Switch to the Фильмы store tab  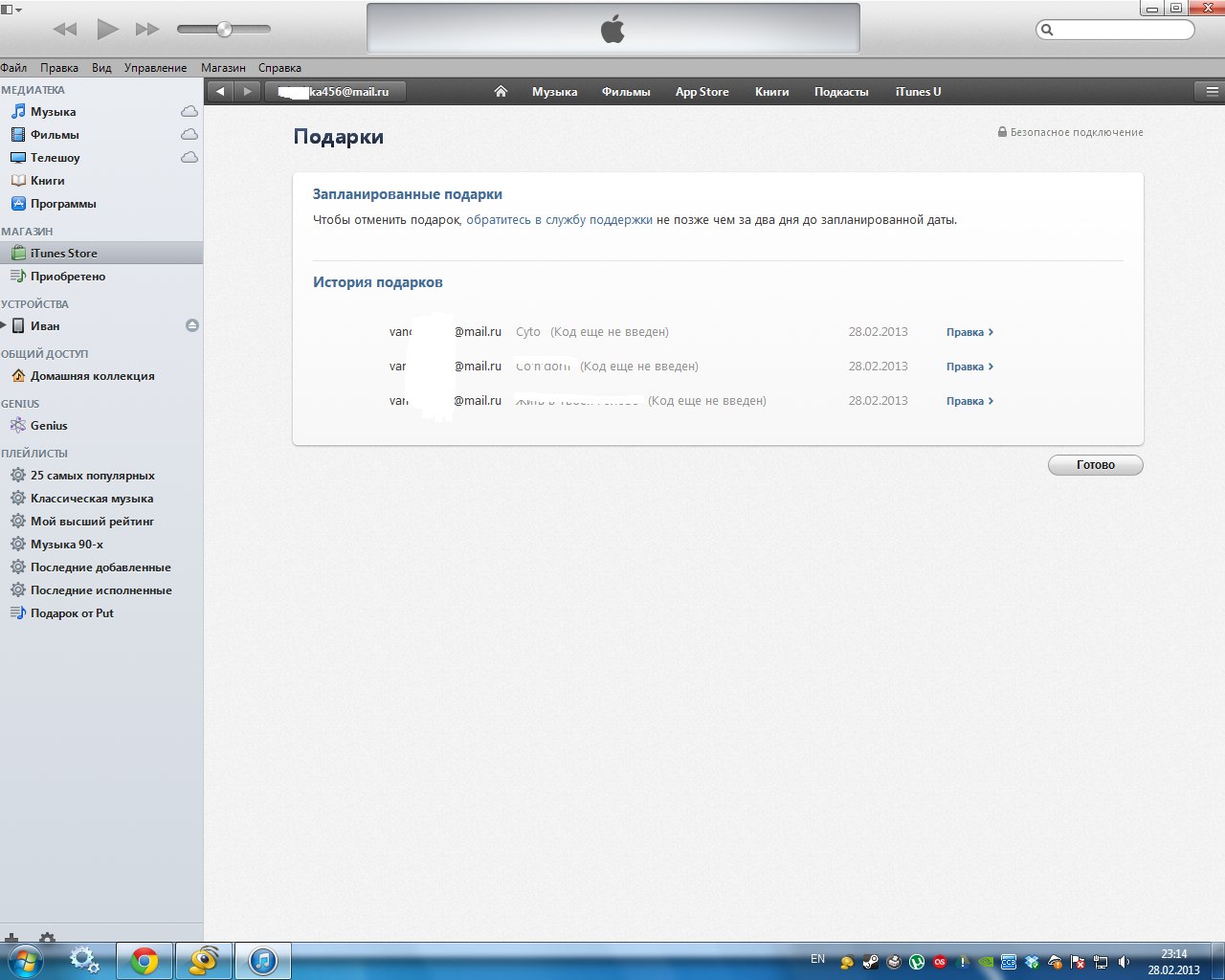(x=626, y=92)
